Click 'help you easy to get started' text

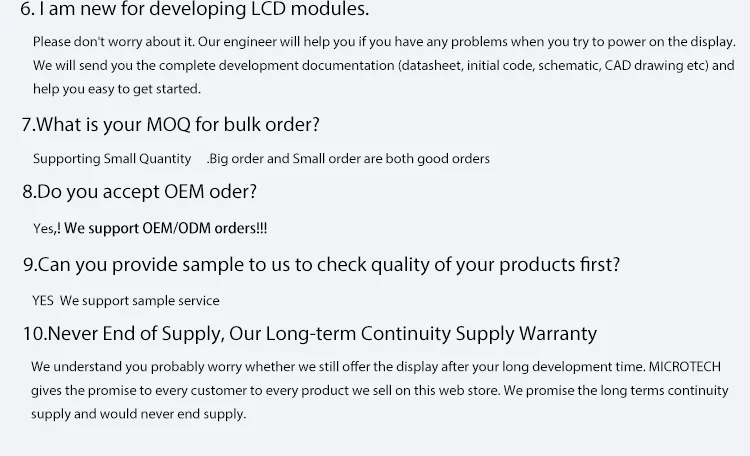click(x=116, y=89)
